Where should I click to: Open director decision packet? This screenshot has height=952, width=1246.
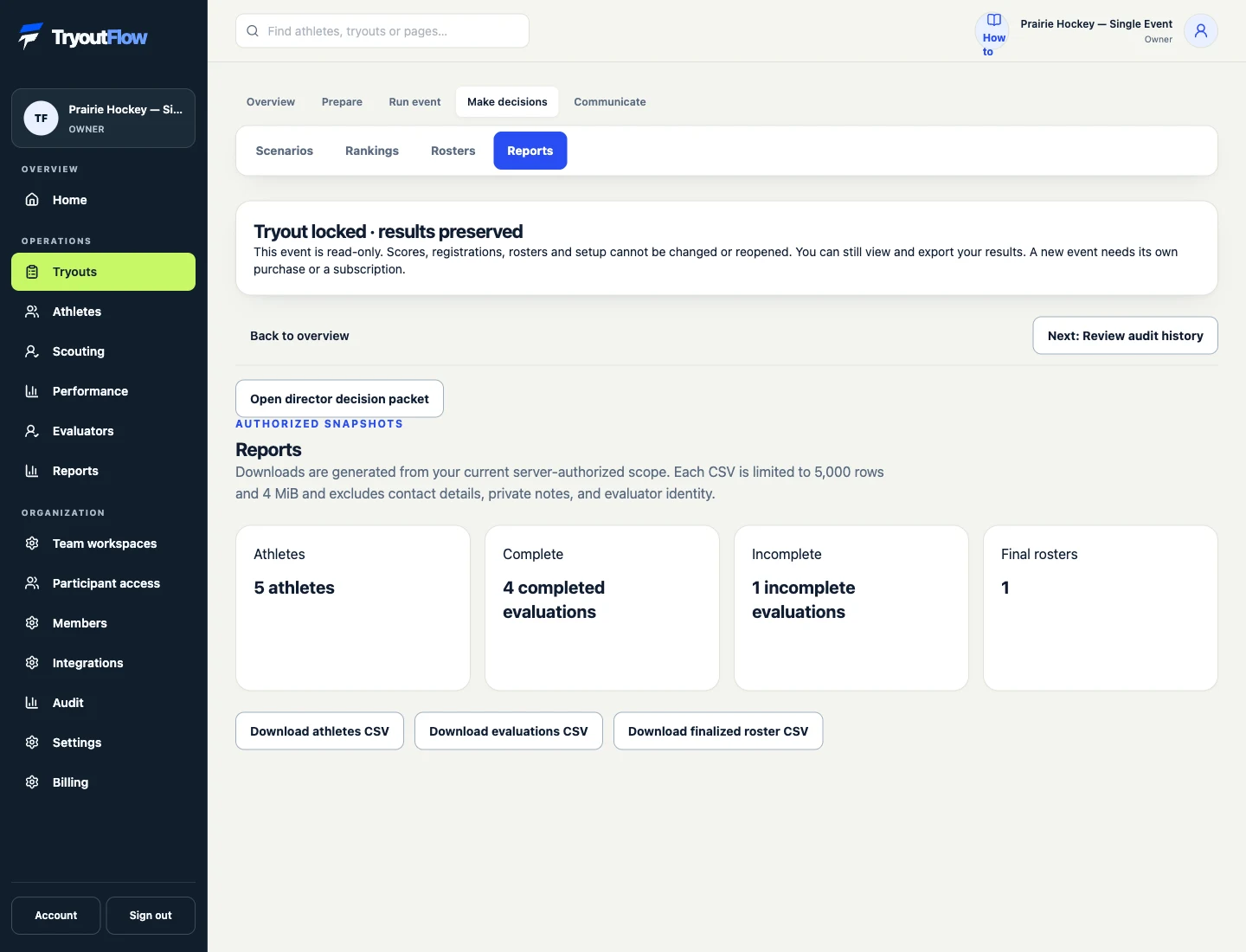pos(339,399)
